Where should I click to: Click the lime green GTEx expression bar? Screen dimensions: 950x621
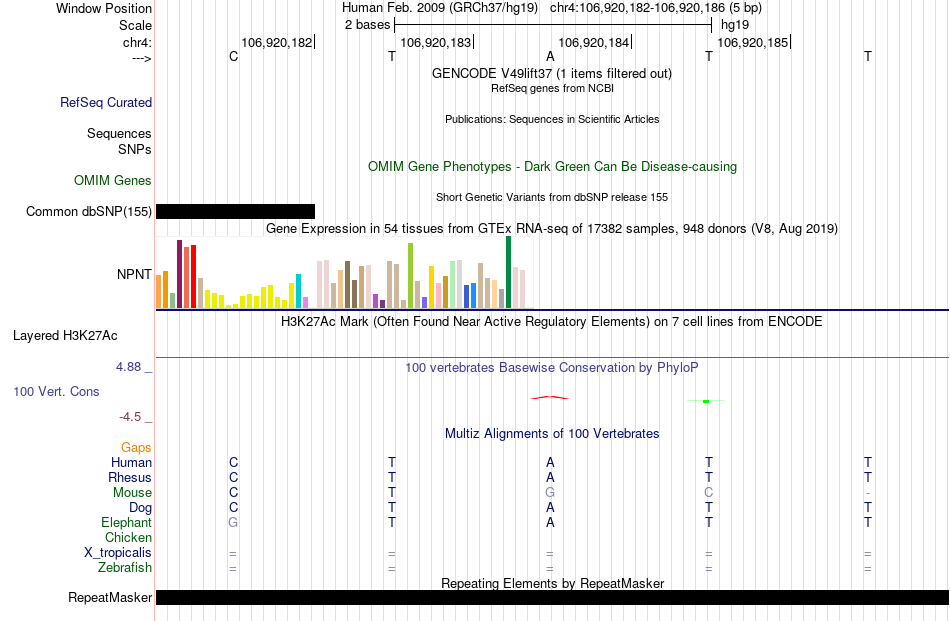click(x=411, y=276)
